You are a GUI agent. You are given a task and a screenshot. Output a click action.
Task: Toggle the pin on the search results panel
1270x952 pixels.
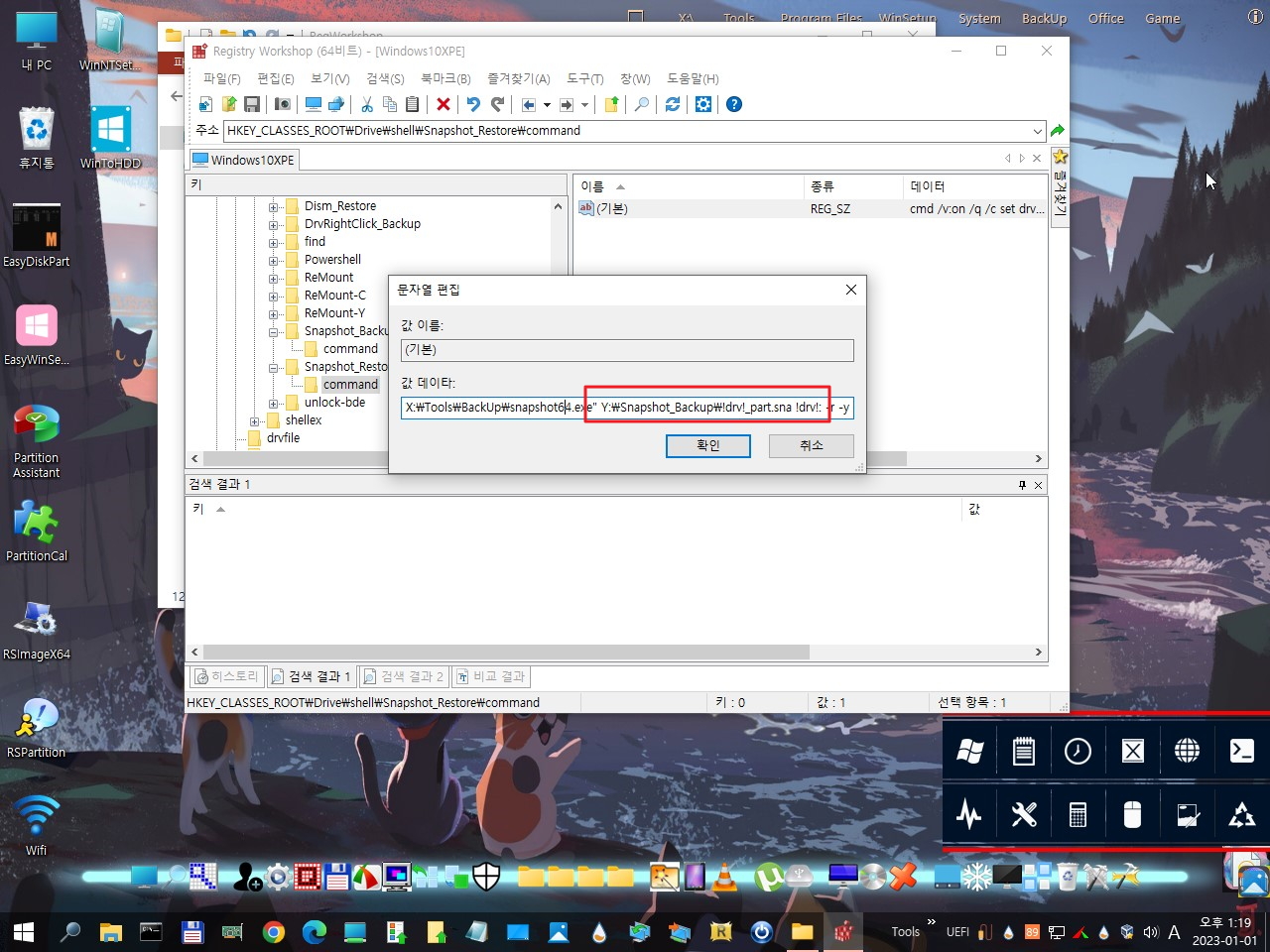[1022, 485]
